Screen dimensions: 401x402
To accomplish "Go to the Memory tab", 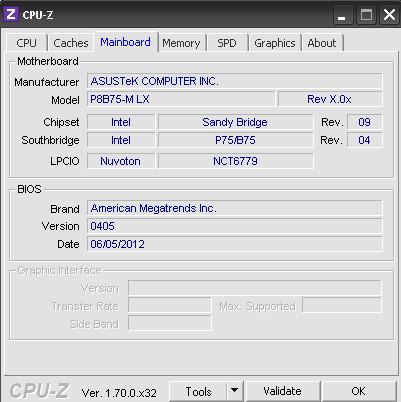I will click(181, 43).
